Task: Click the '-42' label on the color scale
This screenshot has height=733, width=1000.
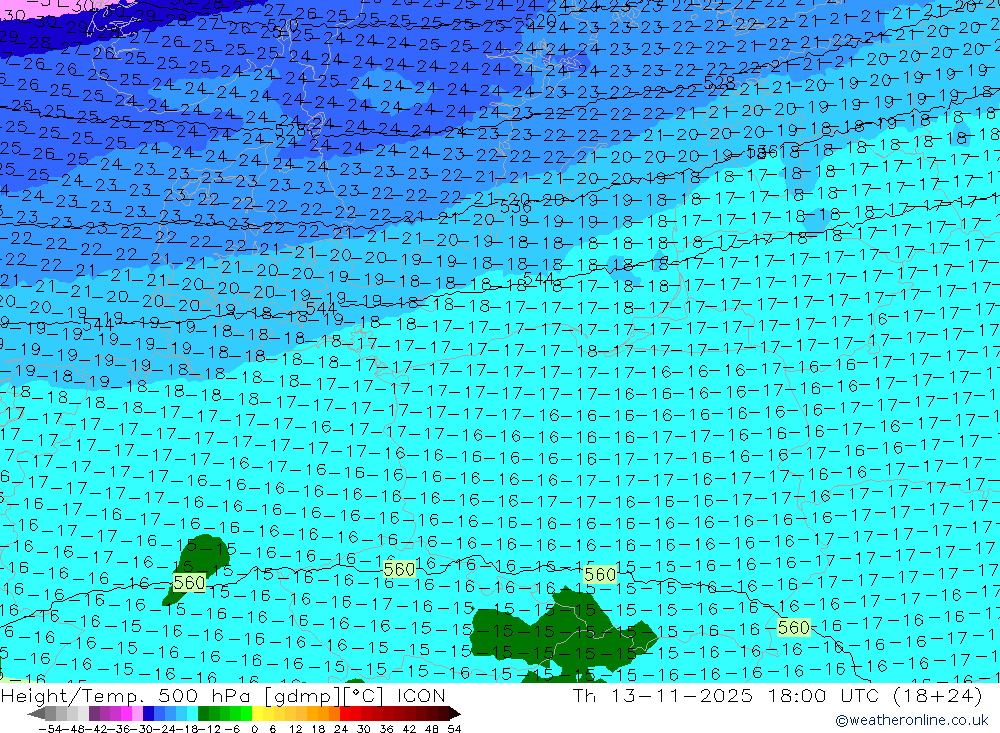Action: [98, 729]
